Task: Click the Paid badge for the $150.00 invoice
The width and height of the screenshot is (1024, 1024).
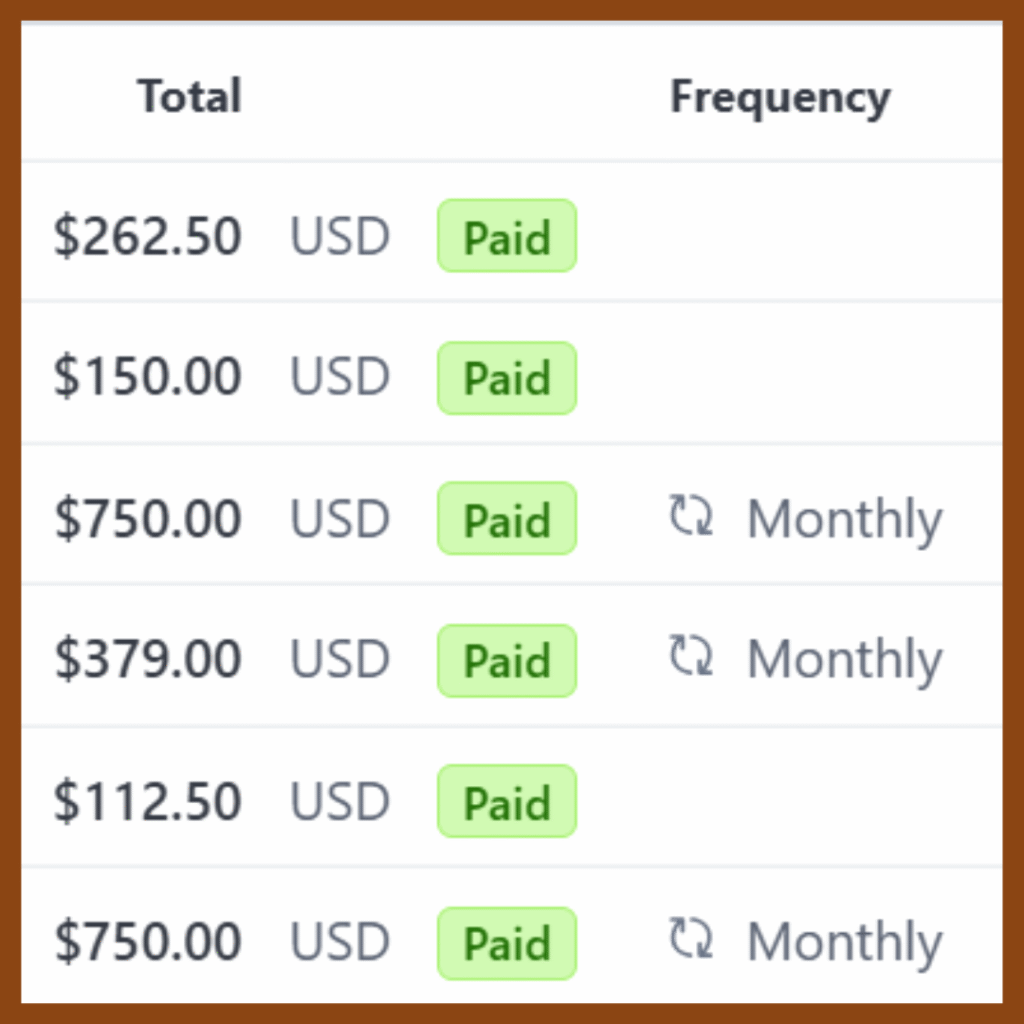Action: pos(507,377)
